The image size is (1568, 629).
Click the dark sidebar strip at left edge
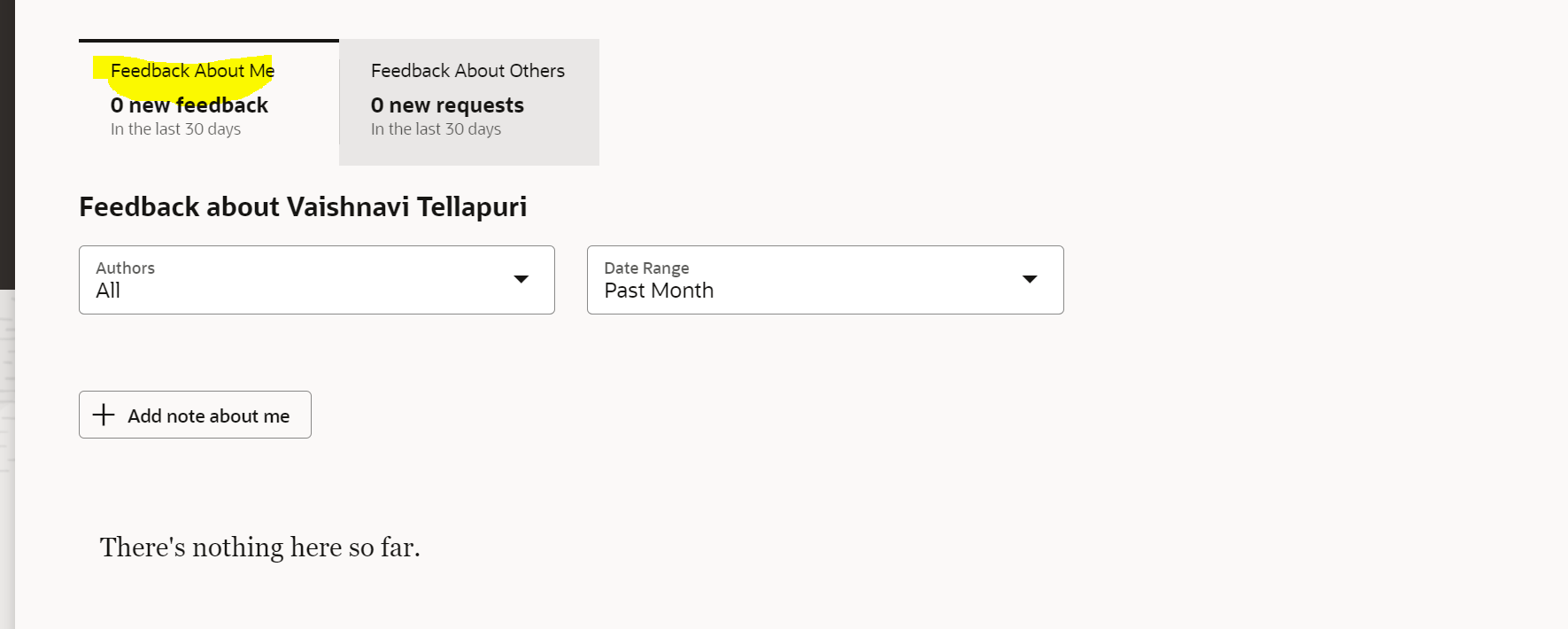click(x=7, y=142)
